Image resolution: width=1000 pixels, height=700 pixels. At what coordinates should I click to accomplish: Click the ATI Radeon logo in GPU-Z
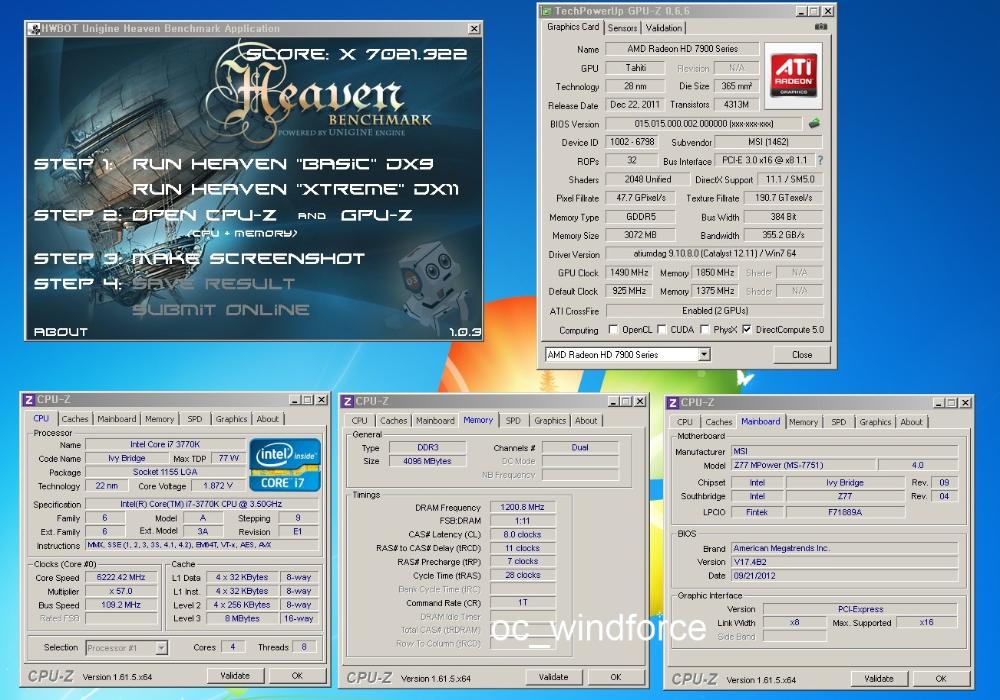(x=793, y=75)
